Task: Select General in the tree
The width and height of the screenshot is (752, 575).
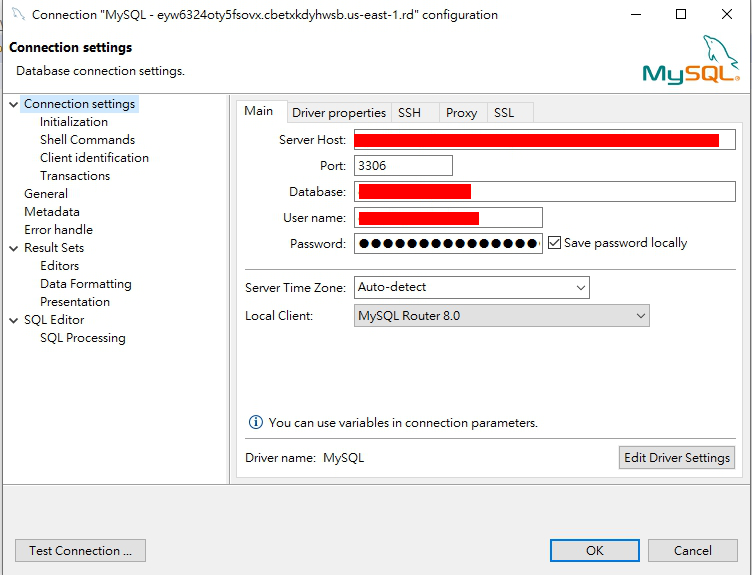Action: [46, 194]
